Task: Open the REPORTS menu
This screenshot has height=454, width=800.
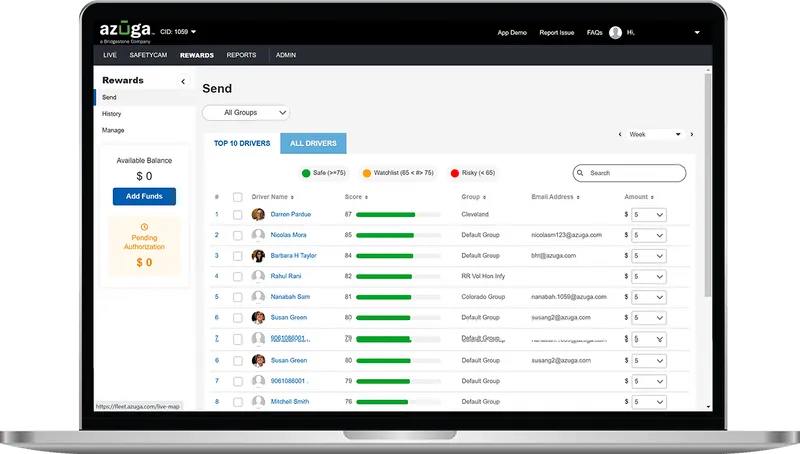Action: (241, 55)
